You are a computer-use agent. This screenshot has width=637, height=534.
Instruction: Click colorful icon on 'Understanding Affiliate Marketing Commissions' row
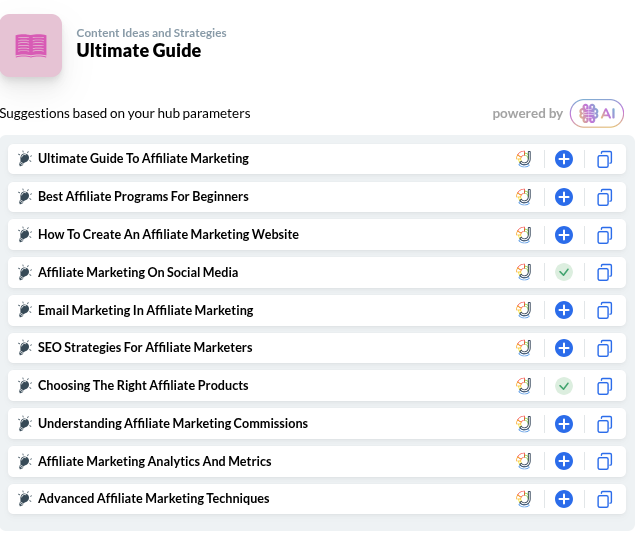[523, 424]
